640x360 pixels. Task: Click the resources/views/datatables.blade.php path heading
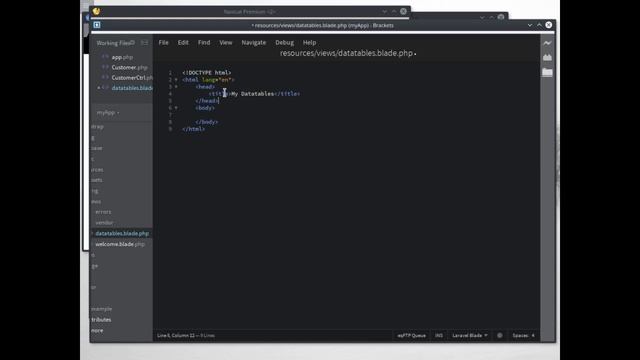click(346, 53)
